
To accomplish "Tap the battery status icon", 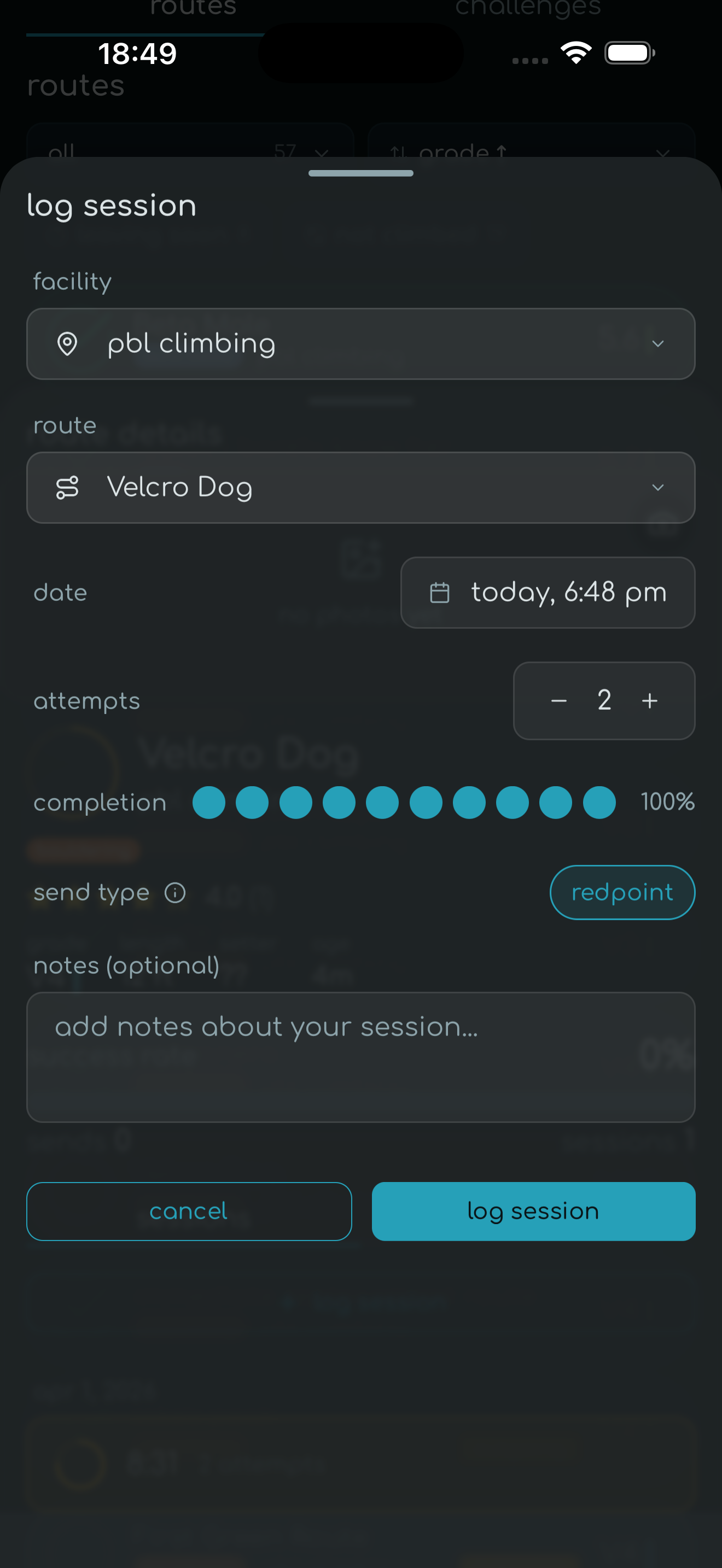I will point(630,53).
